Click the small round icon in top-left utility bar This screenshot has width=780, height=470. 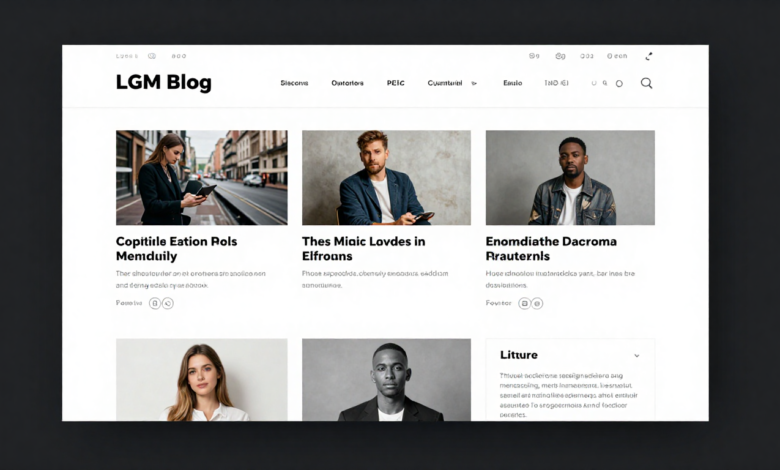152,56
